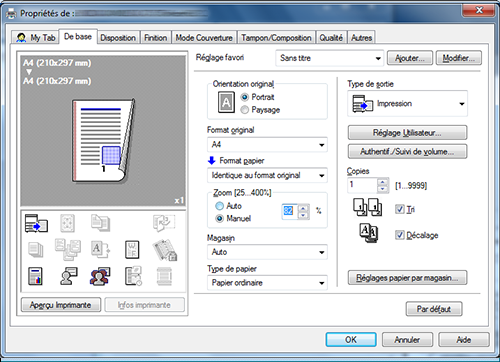Click the Ajouter button
This screenshot has width=500, height=362.
410,58
